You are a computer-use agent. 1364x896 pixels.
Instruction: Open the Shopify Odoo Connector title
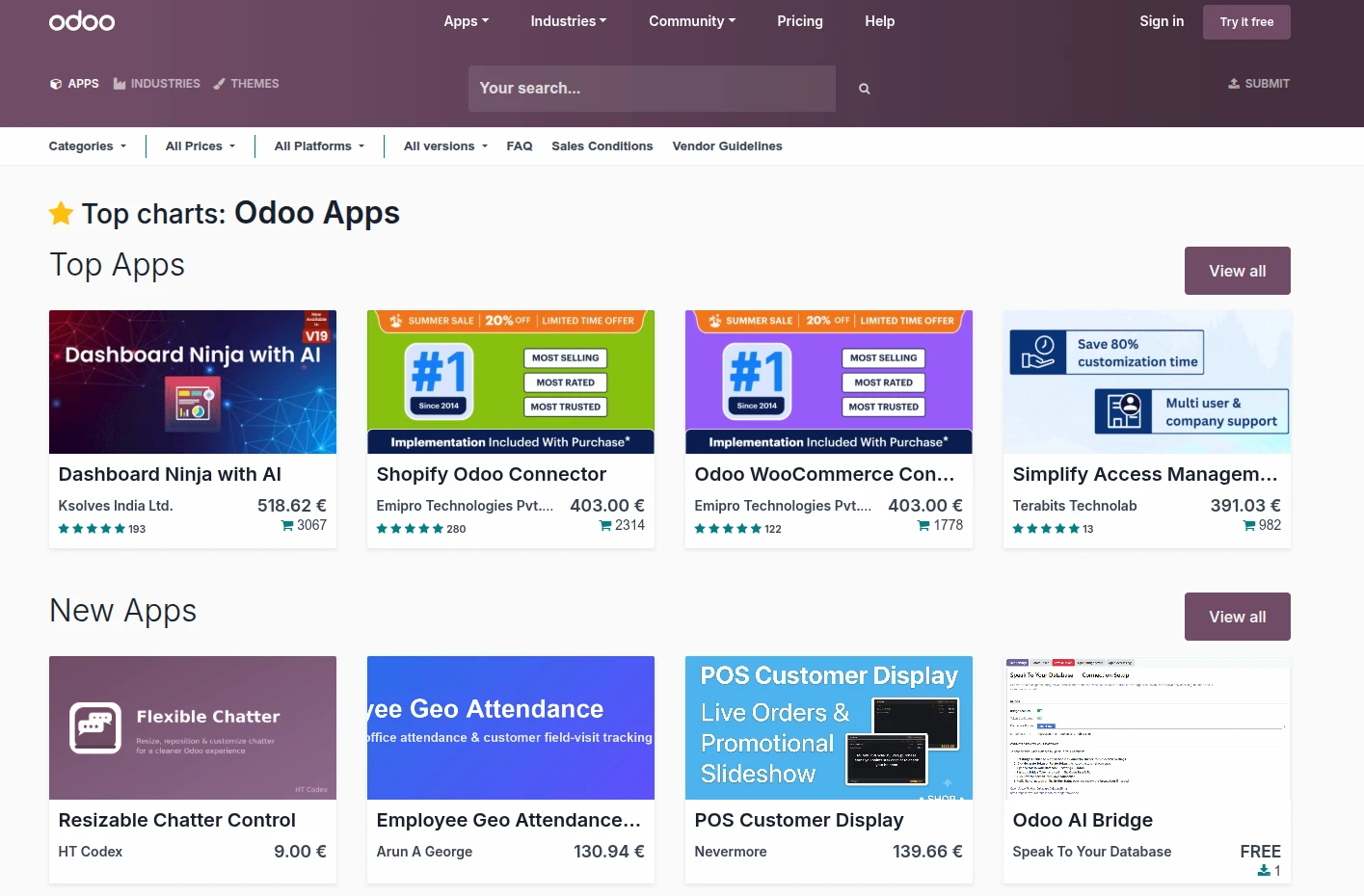pyautogui.click(x=492, y=474)
